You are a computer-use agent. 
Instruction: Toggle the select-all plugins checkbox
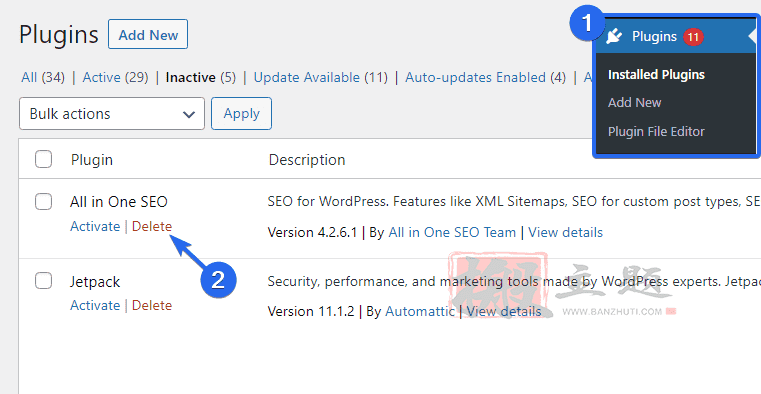coord(43,159)
